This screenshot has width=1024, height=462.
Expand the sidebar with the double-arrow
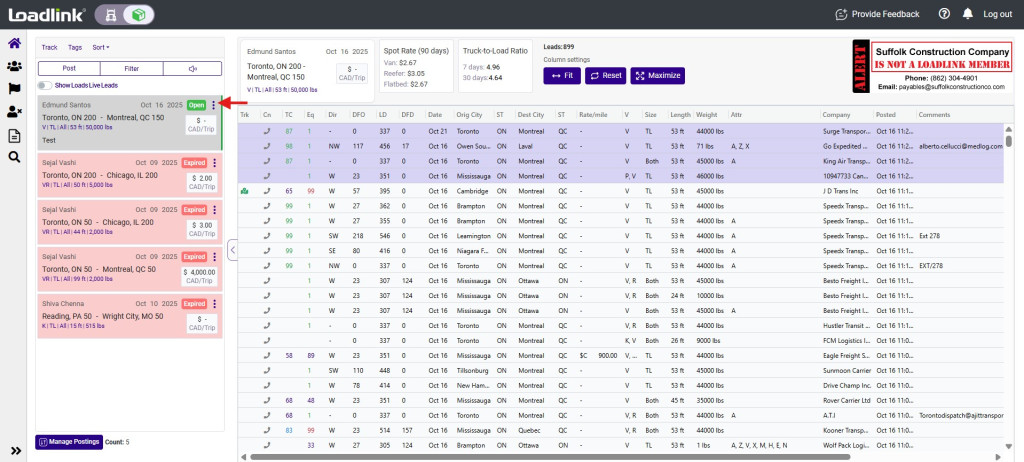pos(15,450)
